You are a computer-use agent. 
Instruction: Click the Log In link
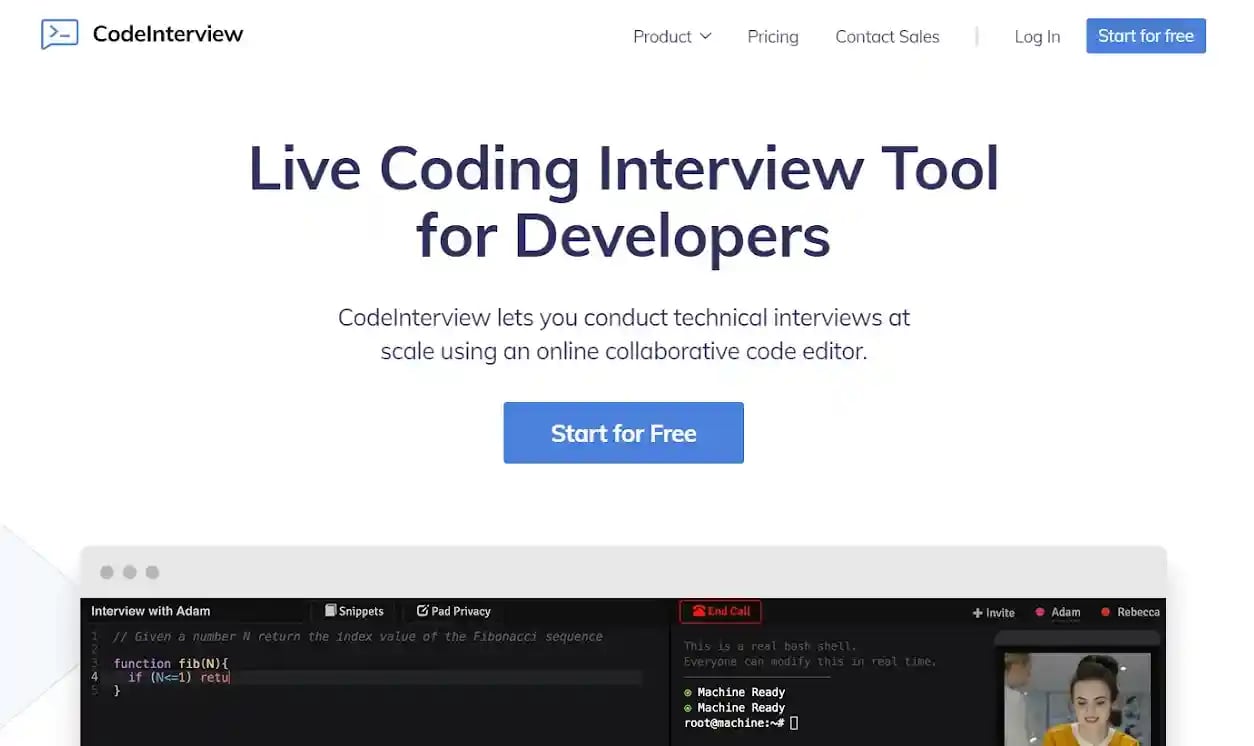[x=1036, y=36]
